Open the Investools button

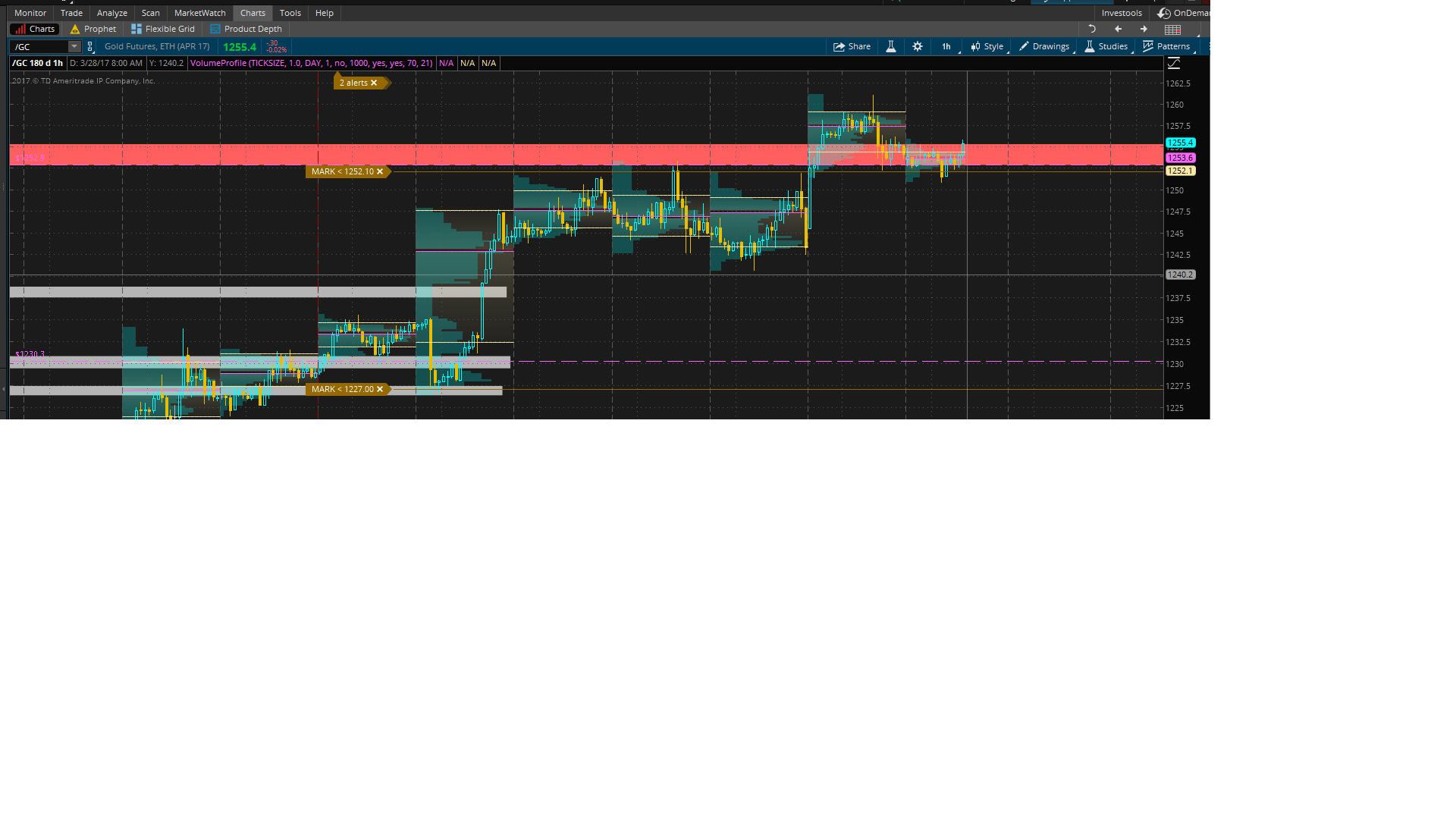[x=1122, y=13]
